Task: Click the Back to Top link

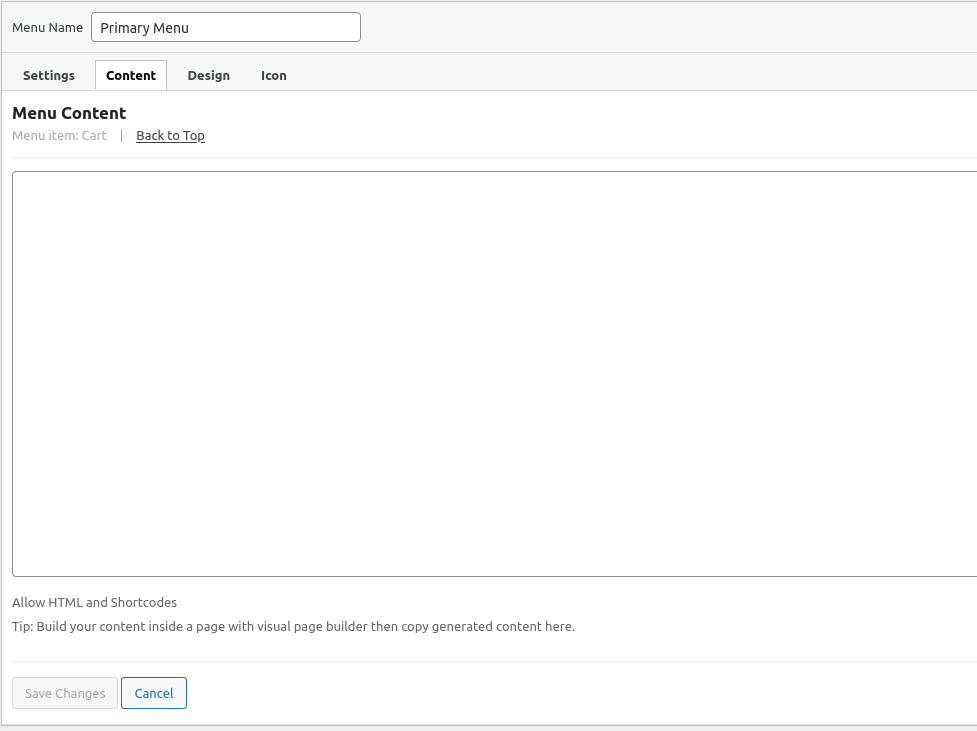Action: pyautogui.click(x=170, y=135)
